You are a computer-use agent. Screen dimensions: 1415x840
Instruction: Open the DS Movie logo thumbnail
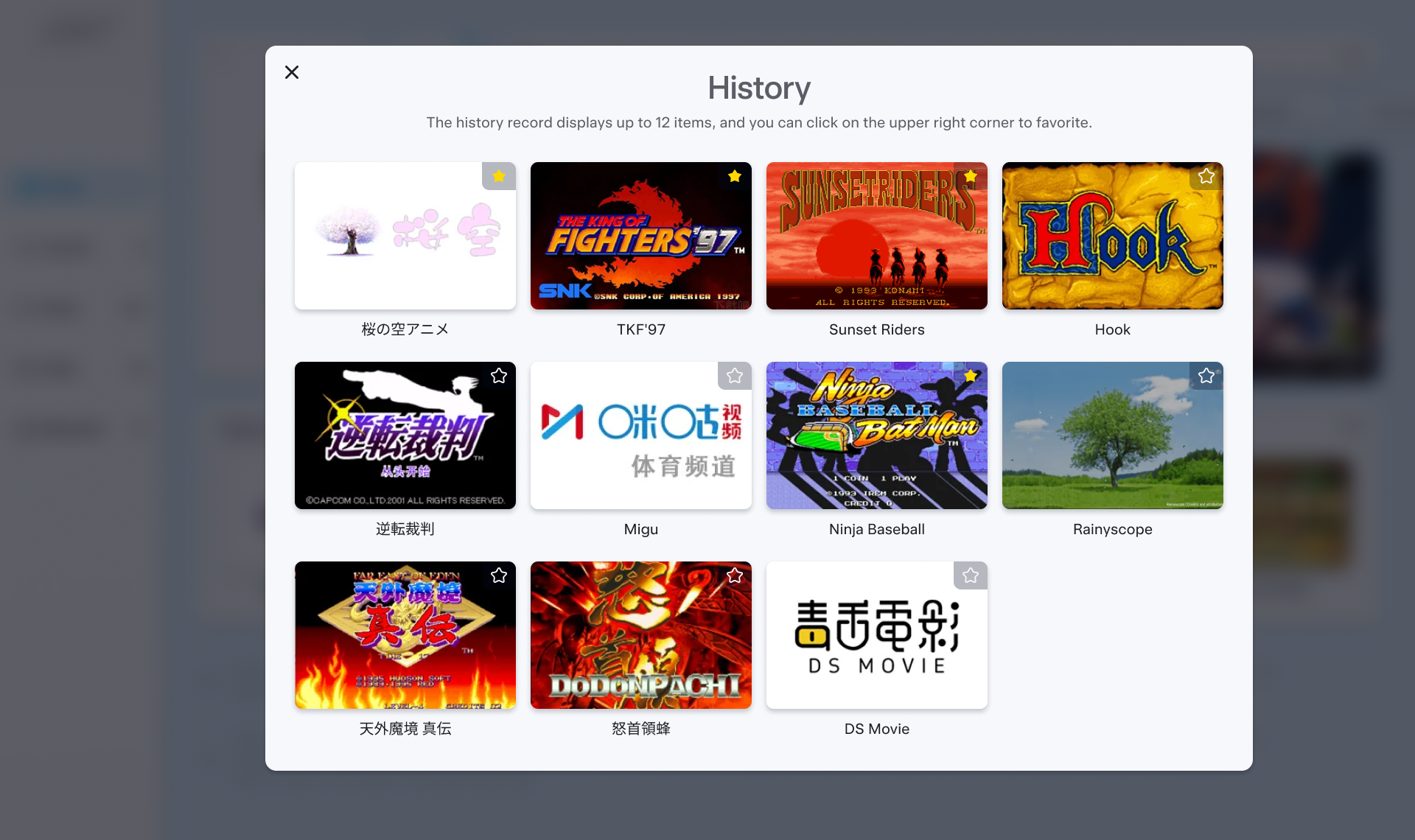[x=877, y=635]
